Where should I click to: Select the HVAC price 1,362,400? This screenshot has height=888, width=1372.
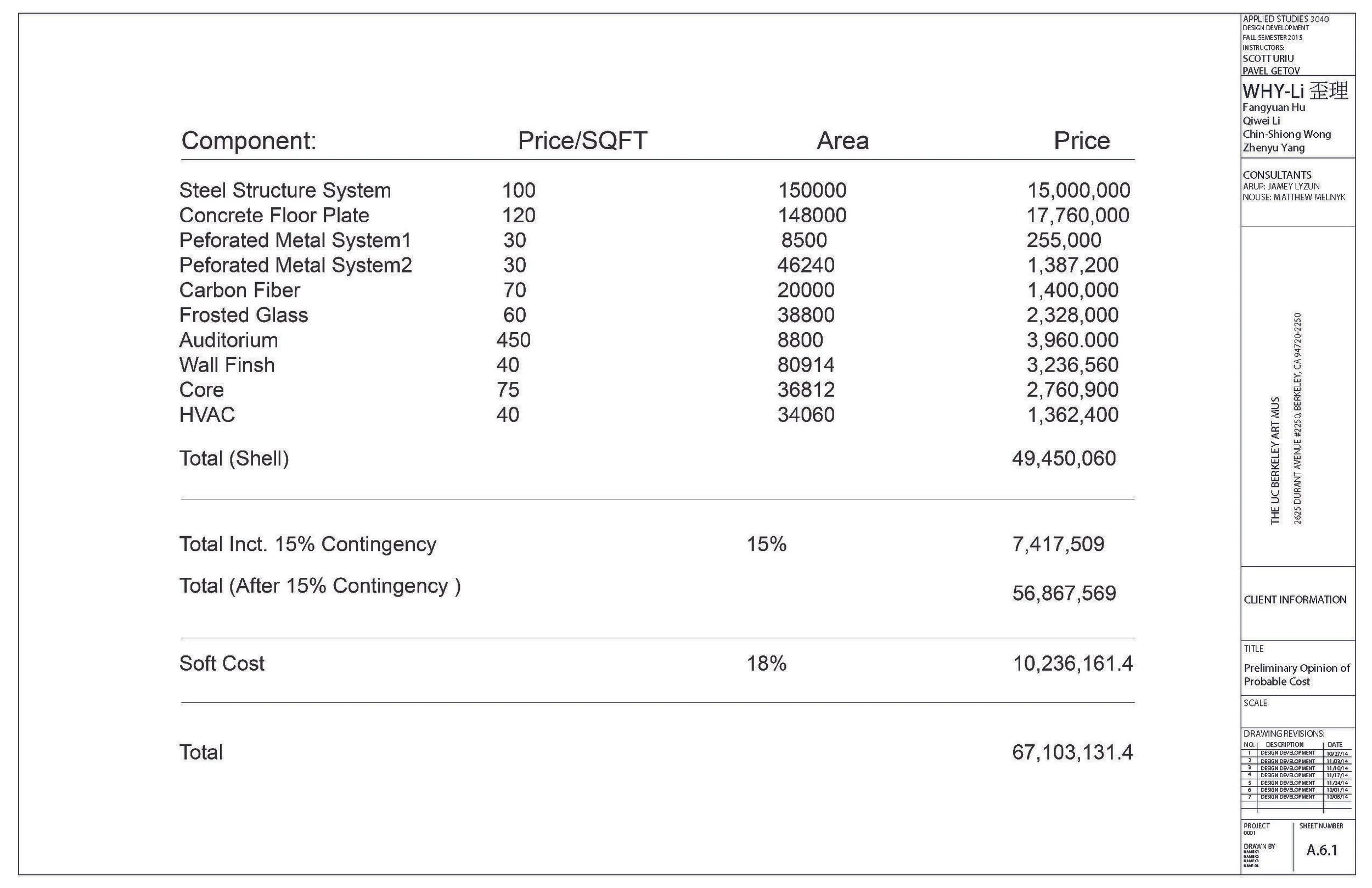[1072, 415]
